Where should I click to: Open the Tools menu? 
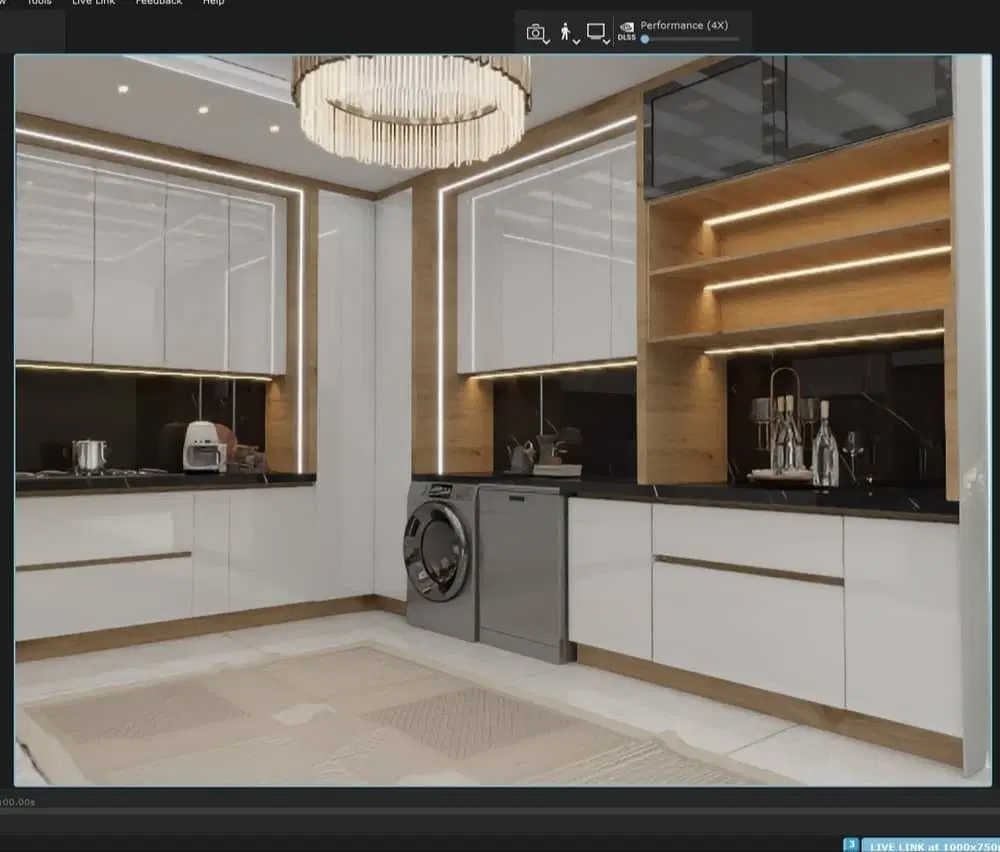pos(39,3)
